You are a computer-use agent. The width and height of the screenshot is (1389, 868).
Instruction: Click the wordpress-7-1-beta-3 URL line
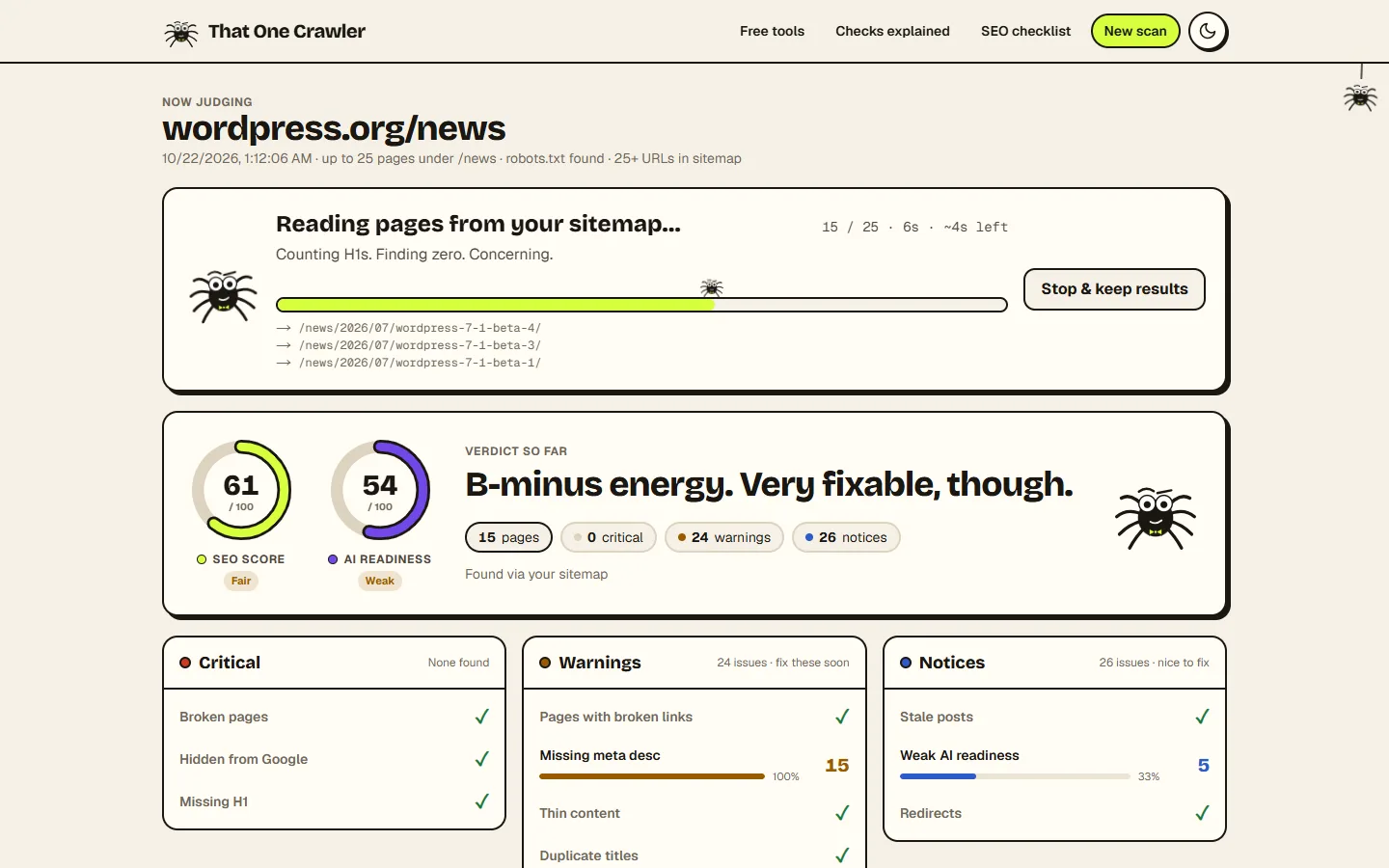pyautogui.click(x=409, y=345)
